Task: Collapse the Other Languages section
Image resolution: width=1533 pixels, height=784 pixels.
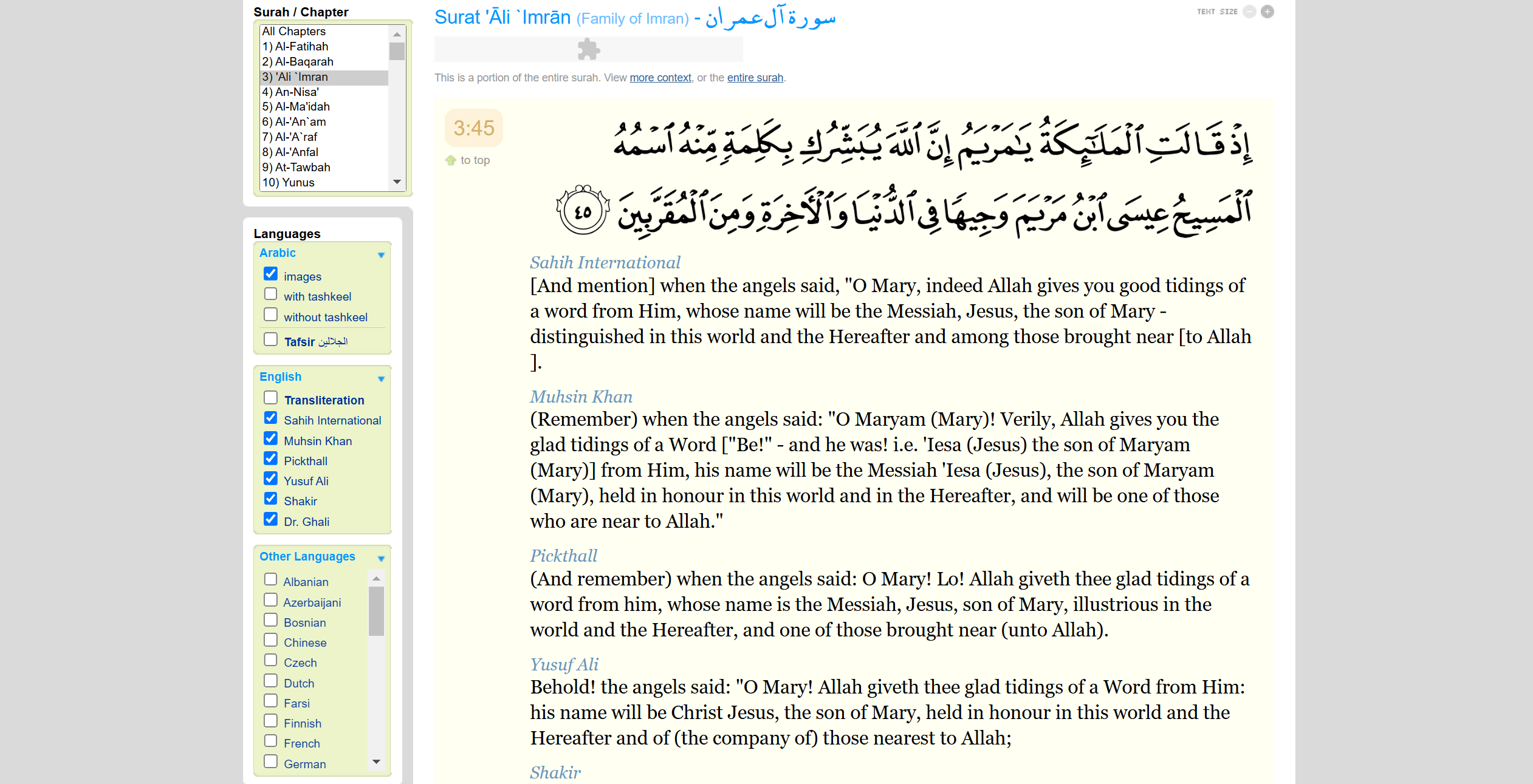Action: 381,559
